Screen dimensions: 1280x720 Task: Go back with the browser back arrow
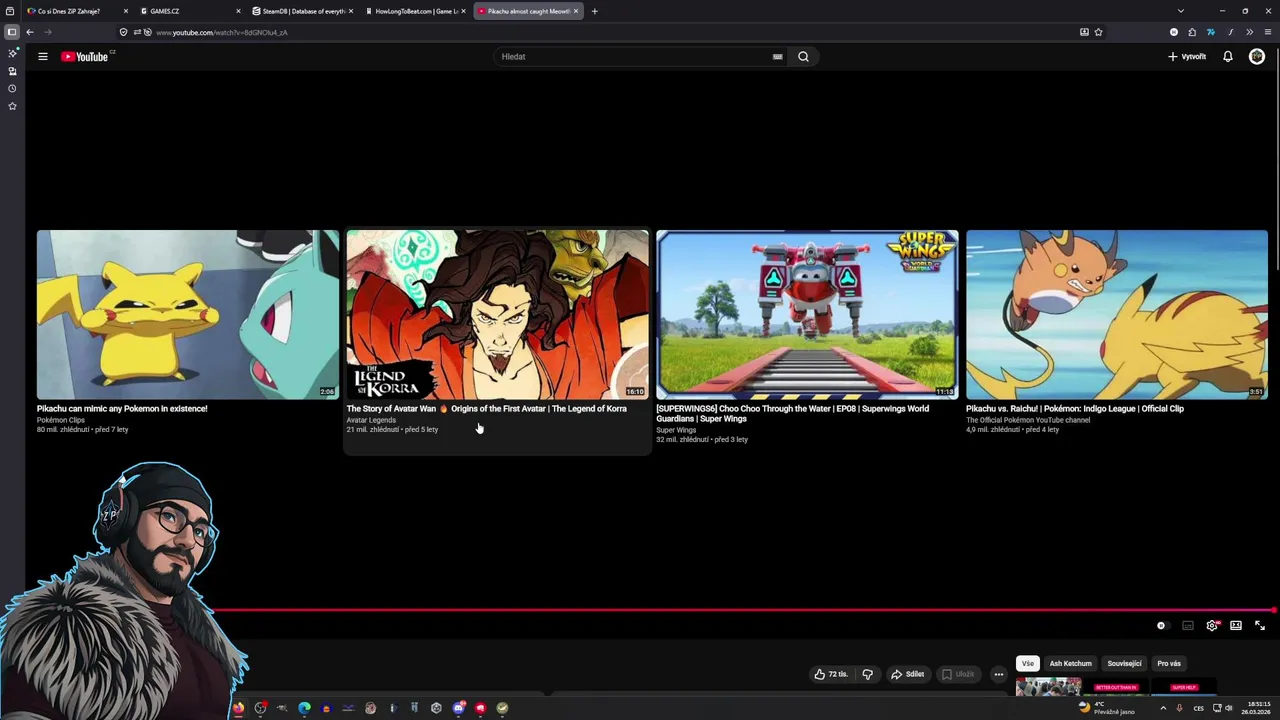pos(29,32)
